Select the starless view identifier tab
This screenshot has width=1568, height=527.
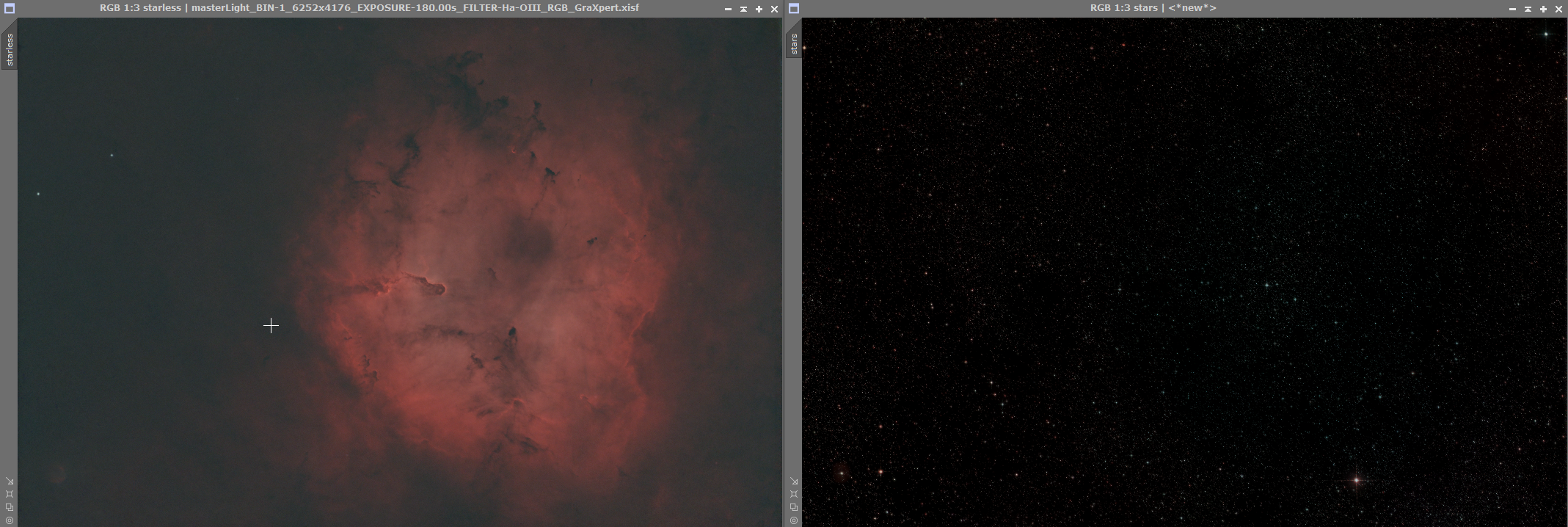click(9, 47)
